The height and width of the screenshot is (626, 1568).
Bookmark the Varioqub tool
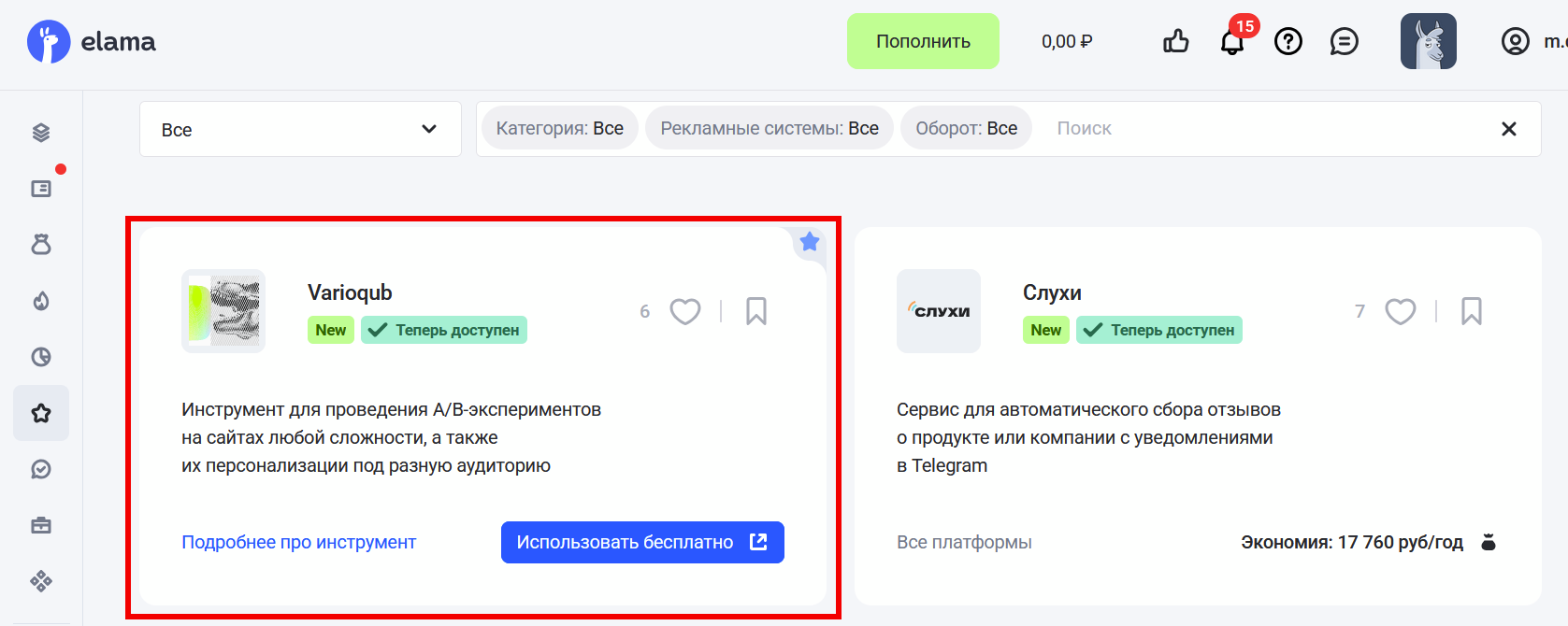[756, 311]
